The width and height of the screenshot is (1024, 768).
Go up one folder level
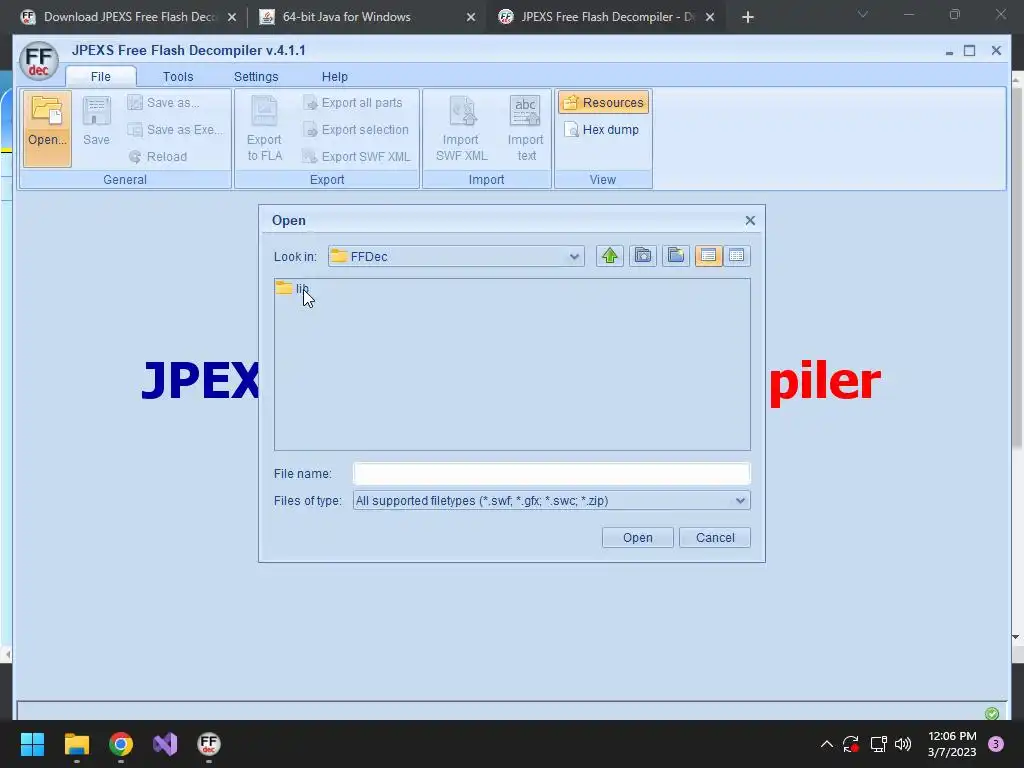click(609, 256)
